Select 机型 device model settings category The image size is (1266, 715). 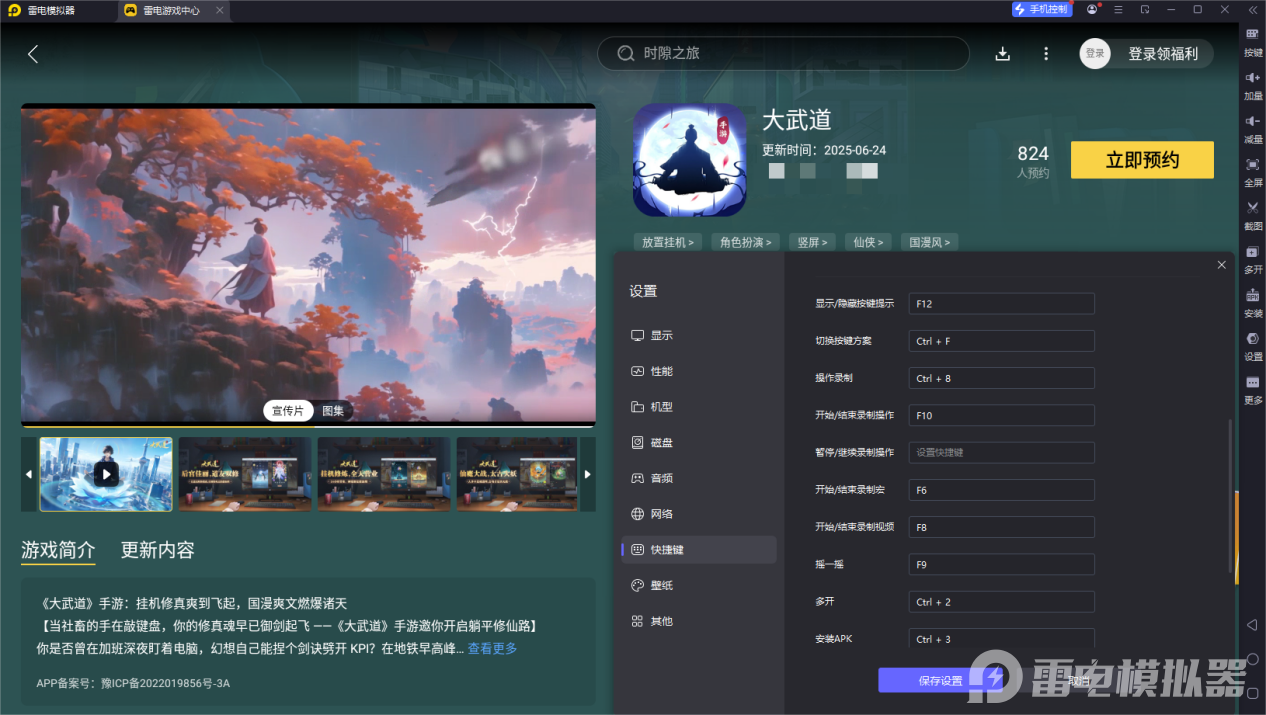point(699,407)
